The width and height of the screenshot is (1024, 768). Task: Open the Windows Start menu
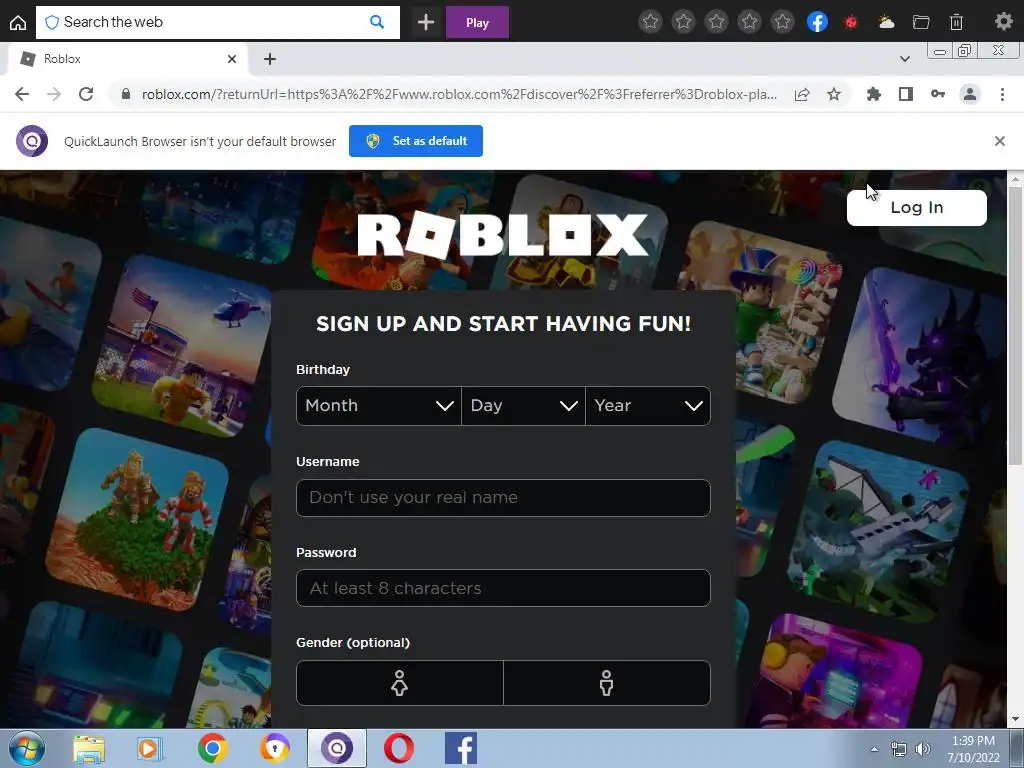tap(27, 748)
